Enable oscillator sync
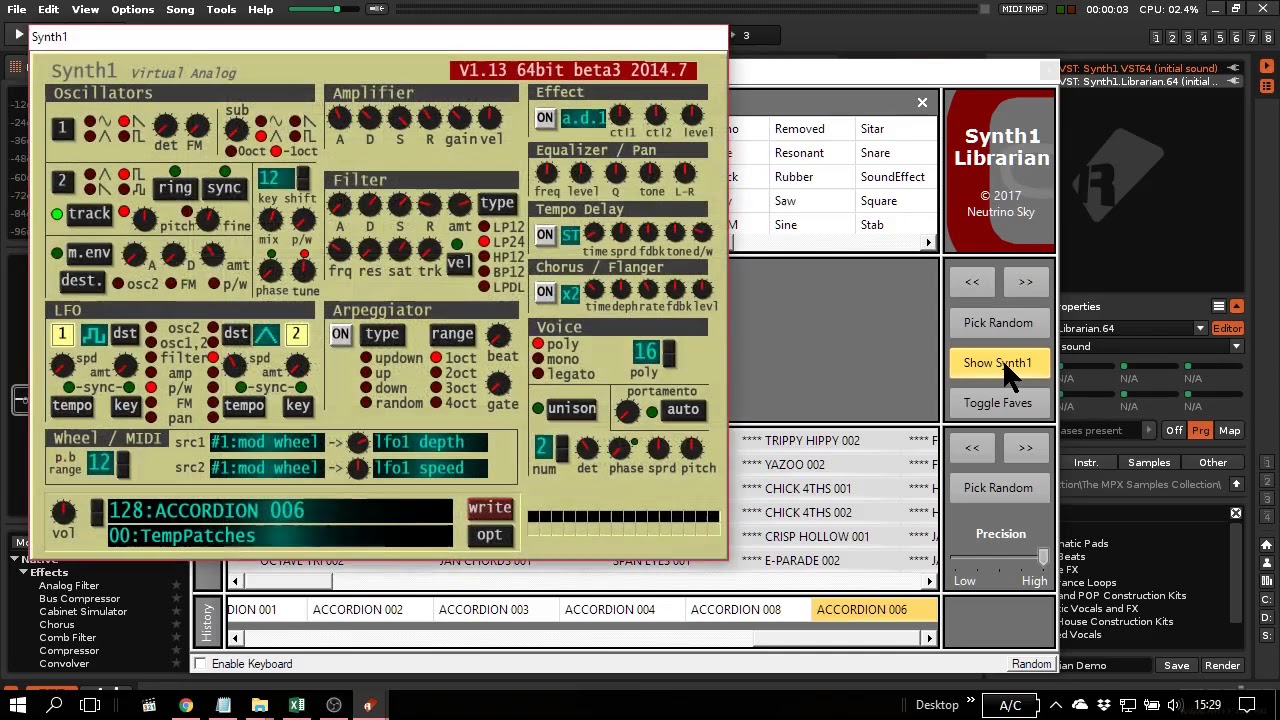 click(224, 188)
